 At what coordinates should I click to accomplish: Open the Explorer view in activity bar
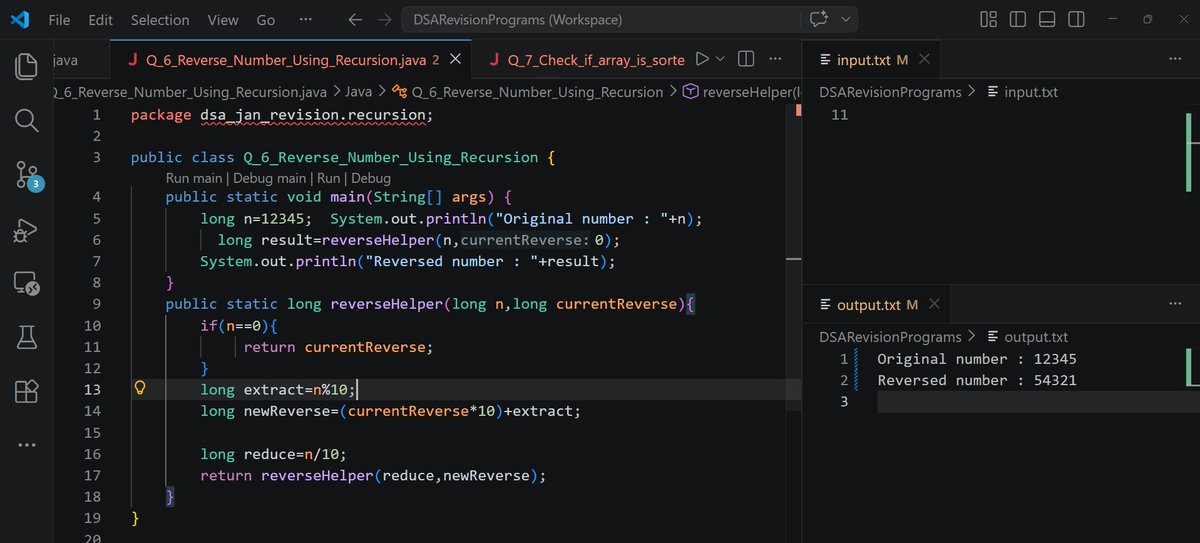click(x=26, y=67)
